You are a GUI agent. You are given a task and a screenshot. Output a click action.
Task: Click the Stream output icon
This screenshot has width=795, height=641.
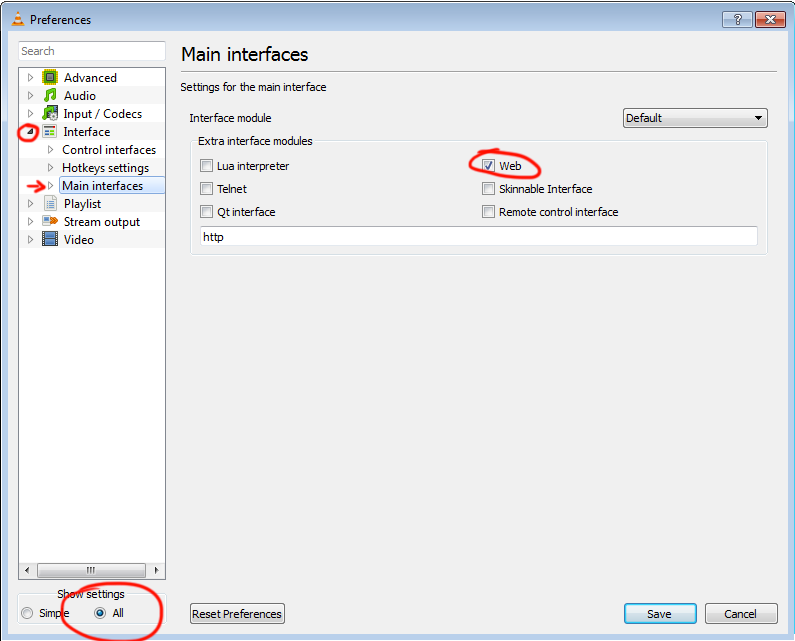point(50,221)
